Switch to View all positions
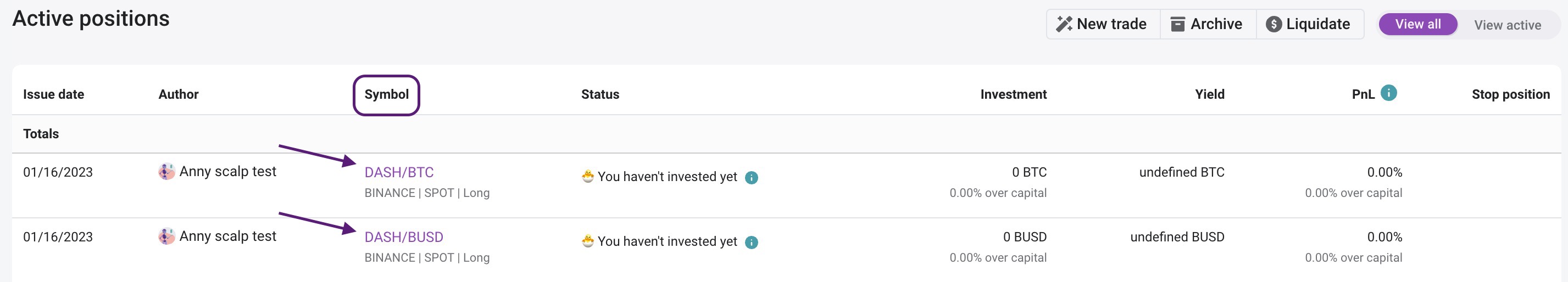Viewport: 1568px width, 282px height. (x=1417, y=24)
